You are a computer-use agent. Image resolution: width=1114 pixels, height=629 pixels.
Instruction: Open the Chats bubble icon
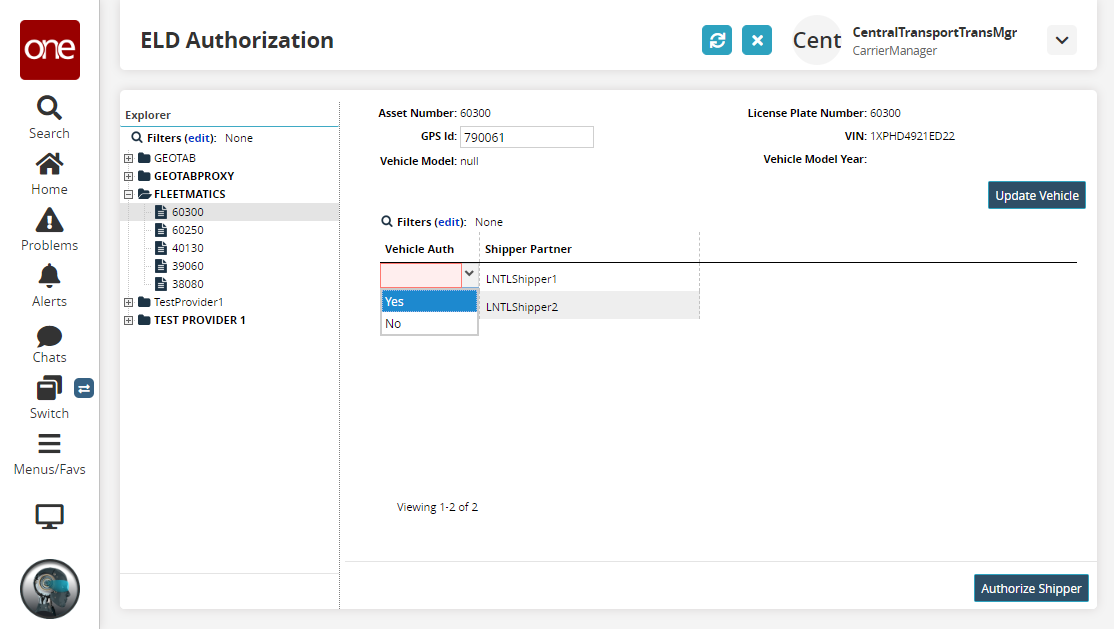tap(49, 336)
